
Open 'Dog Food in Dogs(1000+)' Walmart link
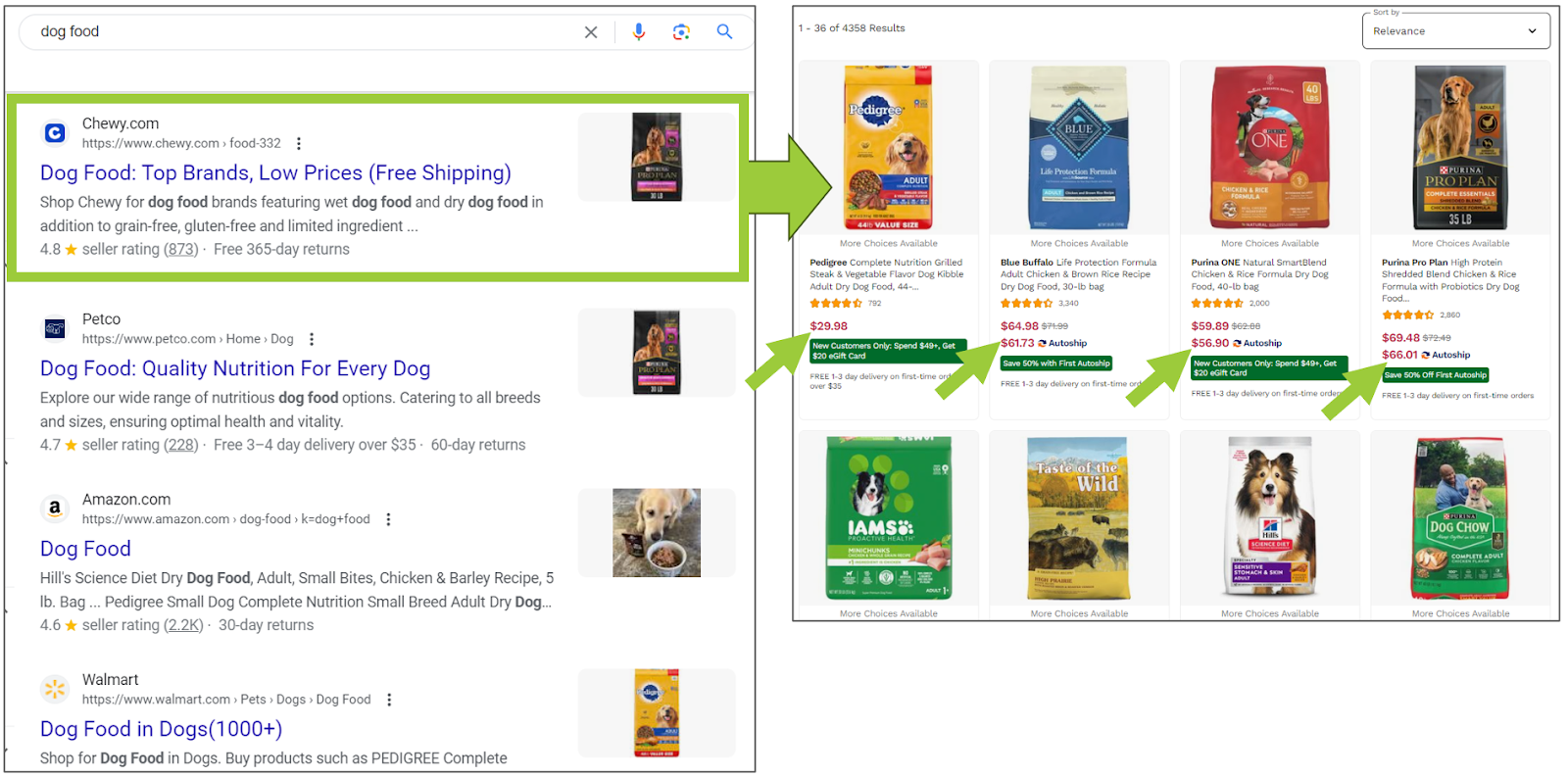click(161, 729)
